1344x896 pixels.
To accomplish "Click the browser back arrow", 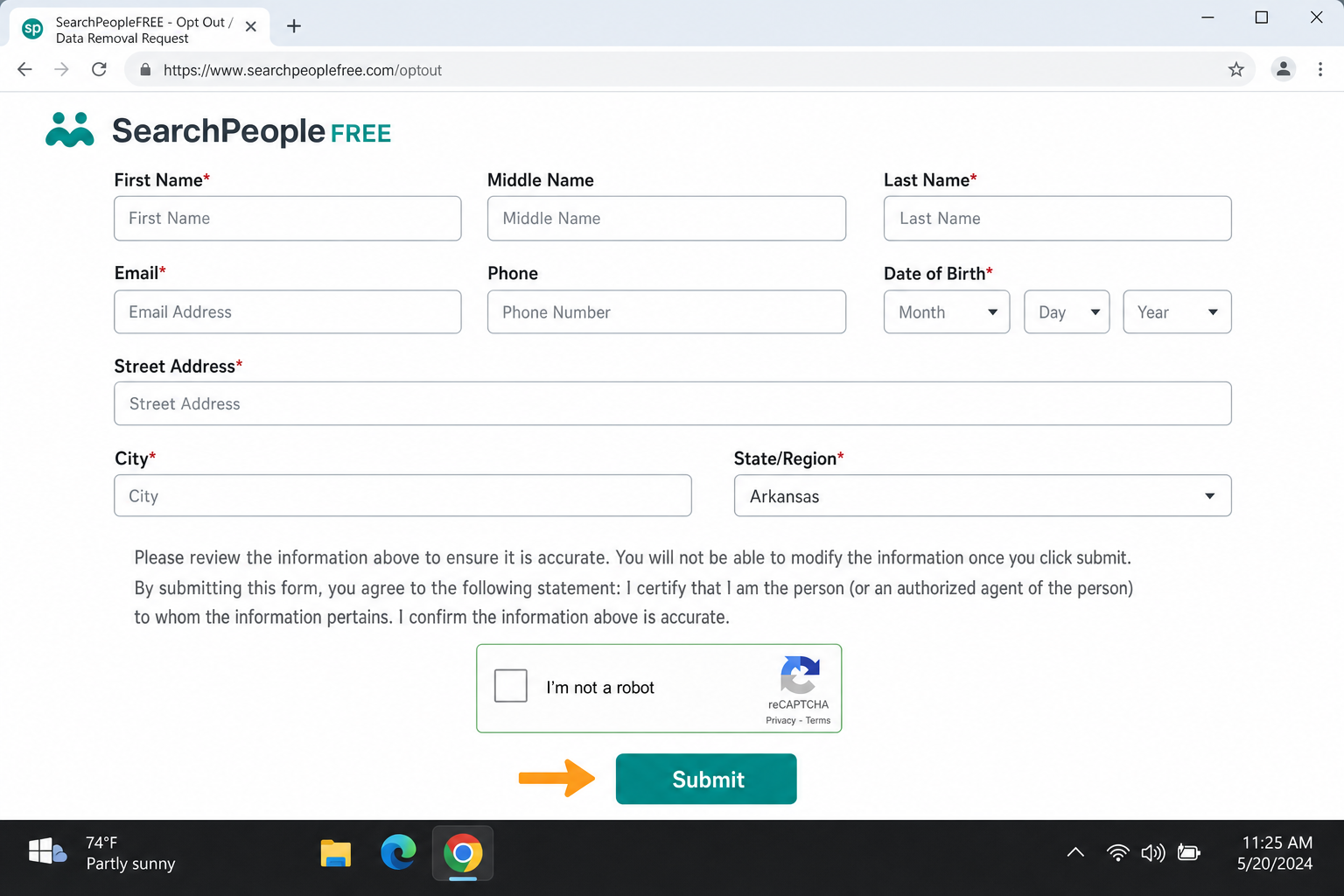I will (x=24, y=69).
